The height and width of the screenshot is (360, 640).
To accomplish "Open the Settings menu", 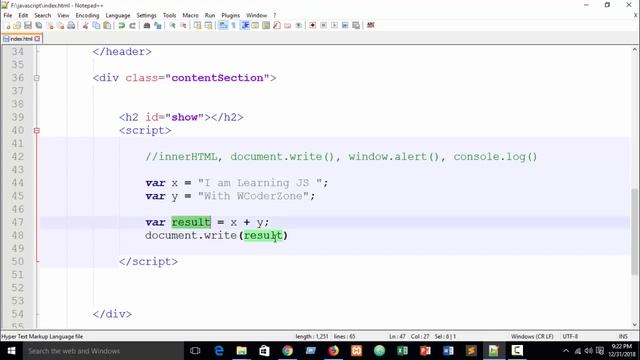I will (146, 16).
